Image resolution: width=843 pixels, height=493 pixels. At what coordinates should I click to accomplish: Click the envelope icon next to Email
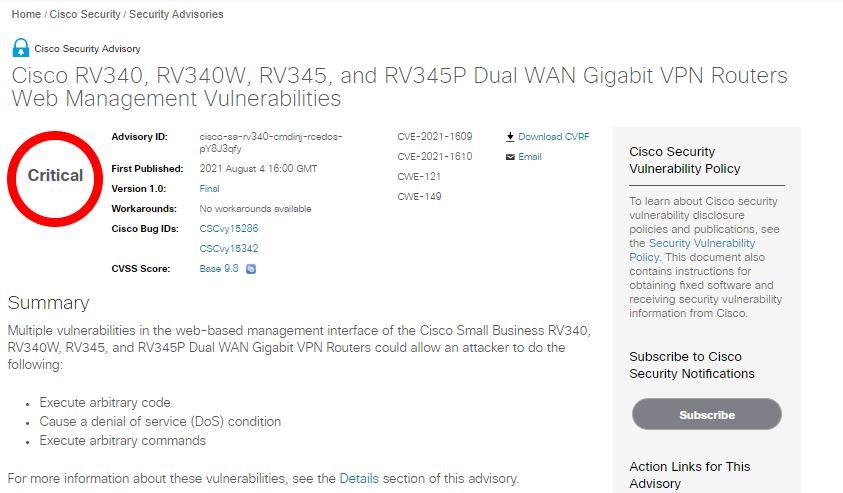coord(510,157)
